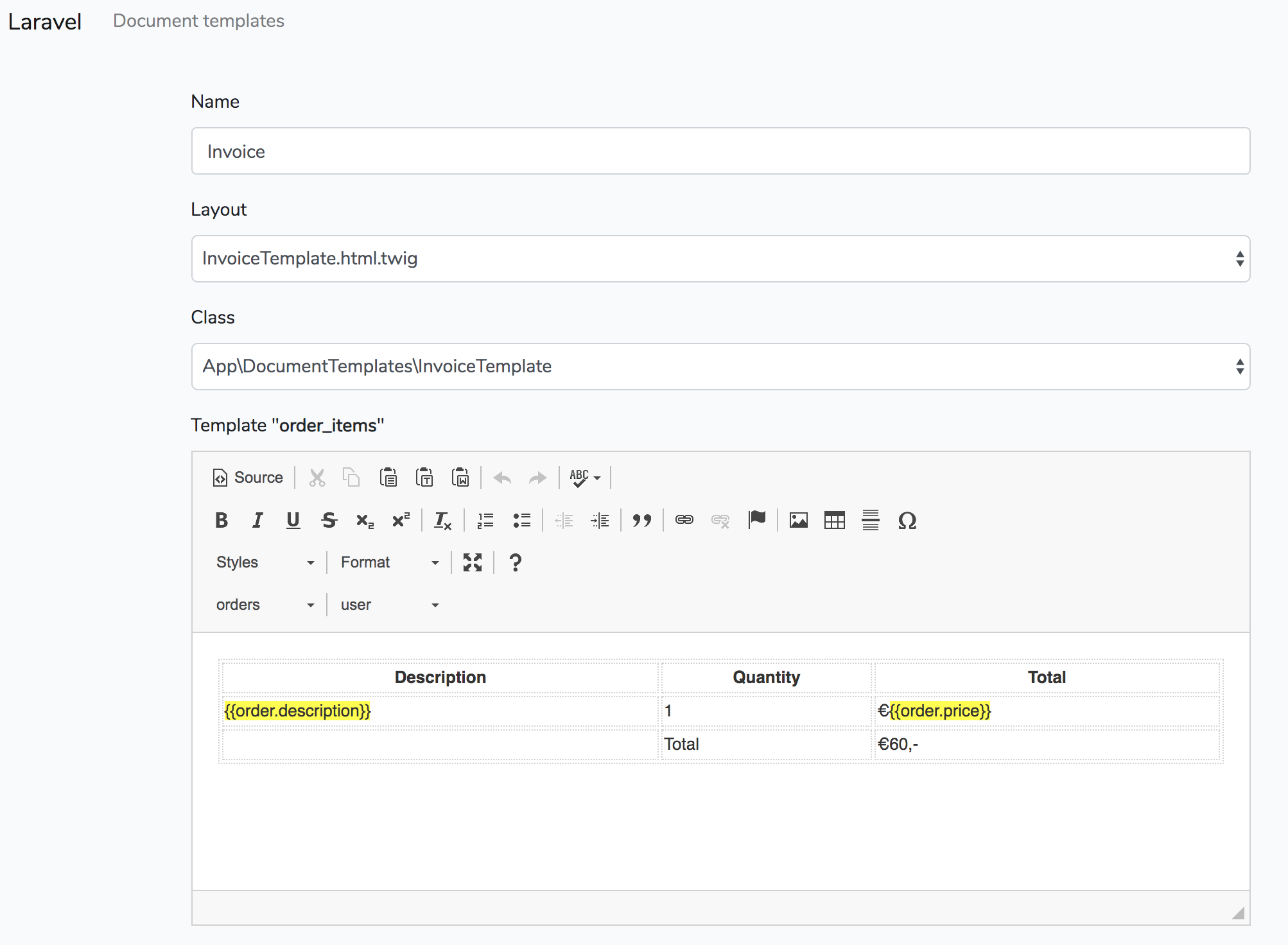
Task: Open the editor Help with the question mark
Action: [515, 562]
